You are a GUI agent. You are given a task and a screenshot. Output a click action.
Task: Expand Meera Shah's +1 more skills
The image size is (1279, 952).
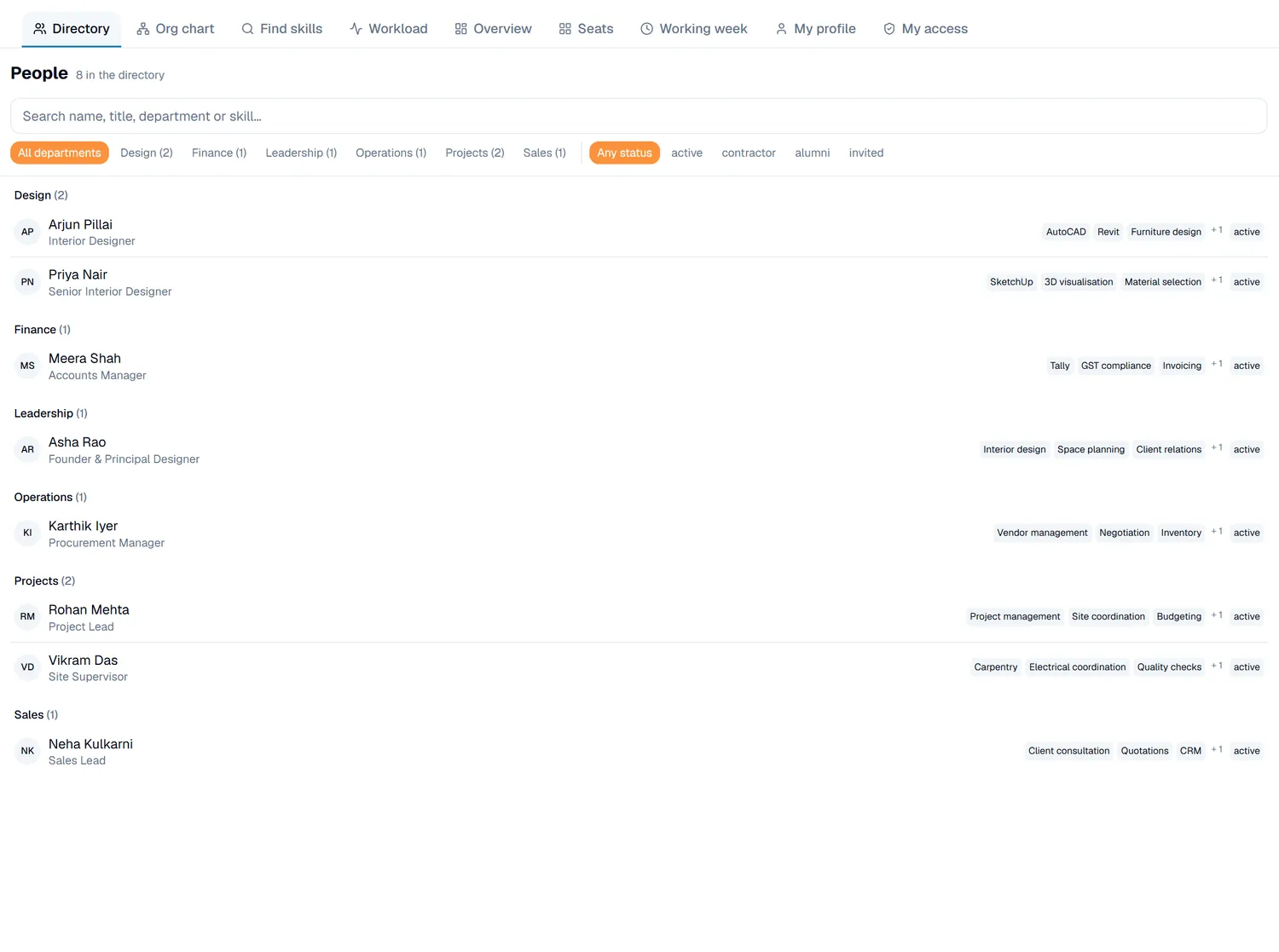1217,364
